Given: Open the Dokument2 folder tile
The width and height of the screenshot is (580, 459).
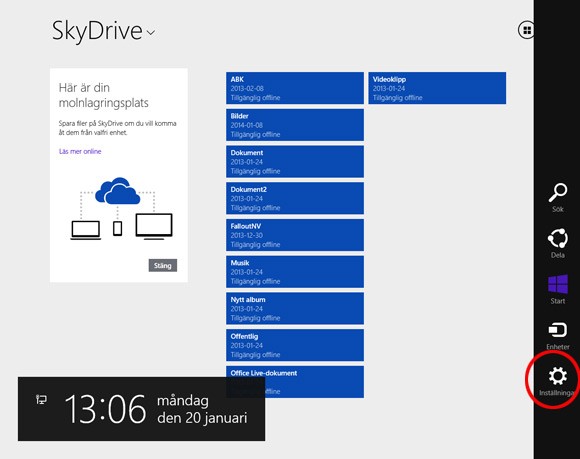Looking at the screenshot, I should click(x=295, y=198).
